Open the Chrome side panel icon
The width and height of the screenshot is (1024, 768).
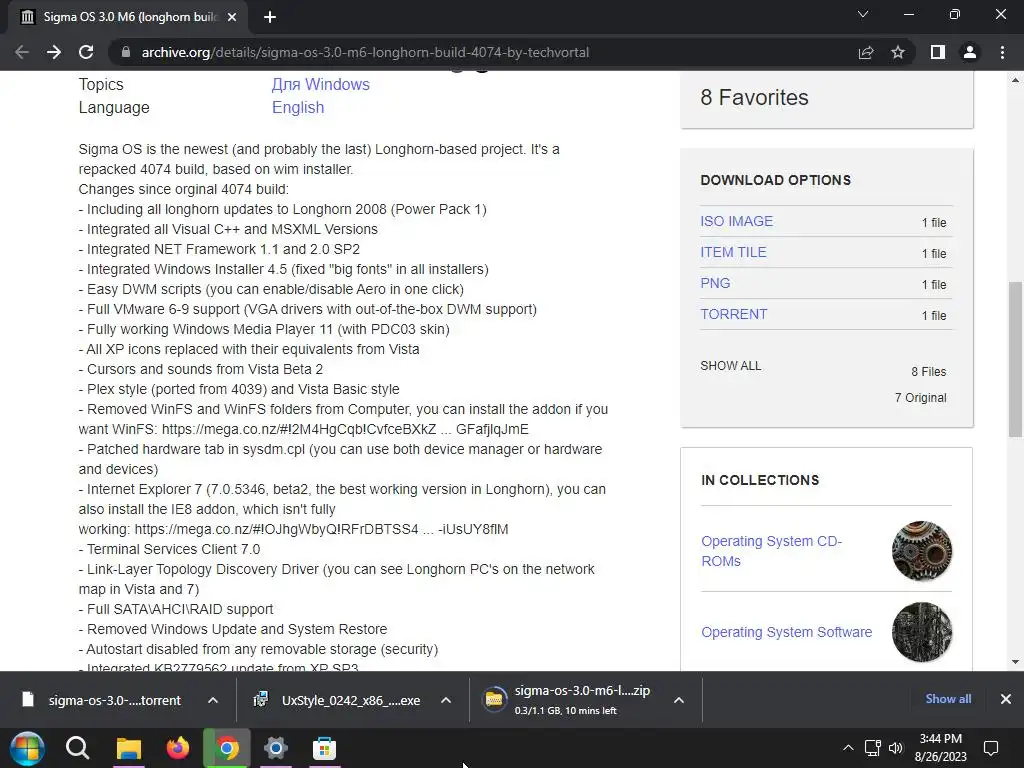pyautogui.click(x=938, y=52)
